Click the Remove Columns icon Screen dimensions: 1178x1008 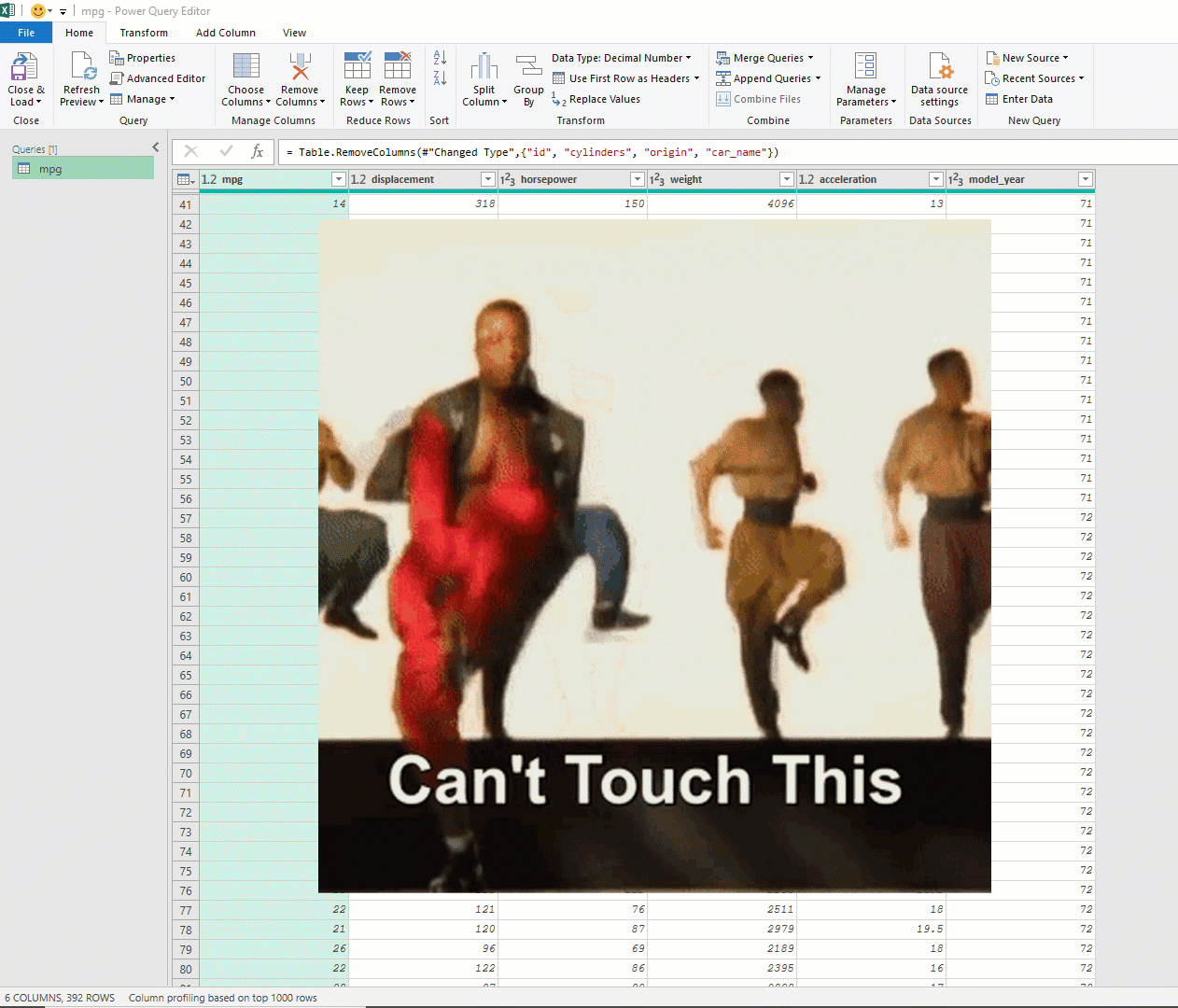[x=300, y=67]
